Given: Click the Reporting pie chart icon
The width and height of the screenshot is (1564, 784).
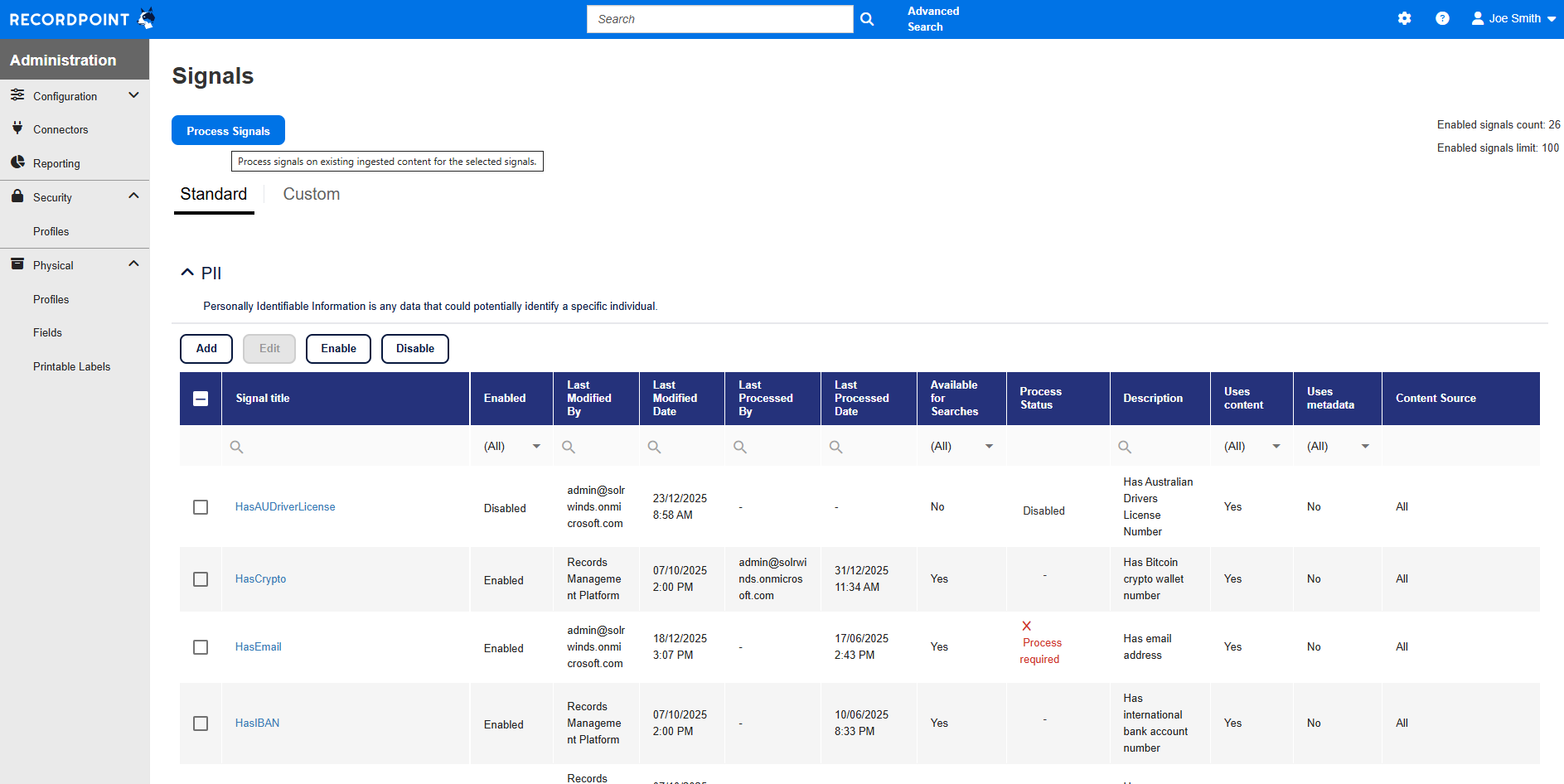Looking at the screenshot, I should (x=17, y=162).
